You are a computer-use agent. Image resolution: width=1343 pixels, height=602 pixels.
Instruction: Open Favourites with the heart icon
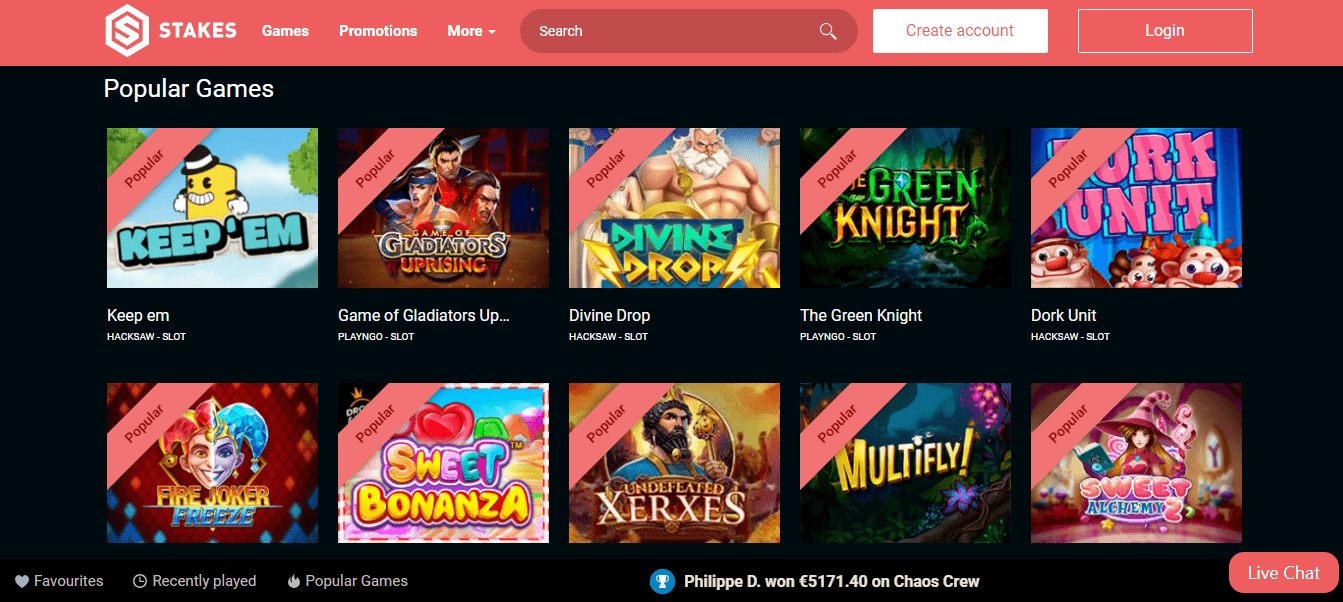pos(22,581)
